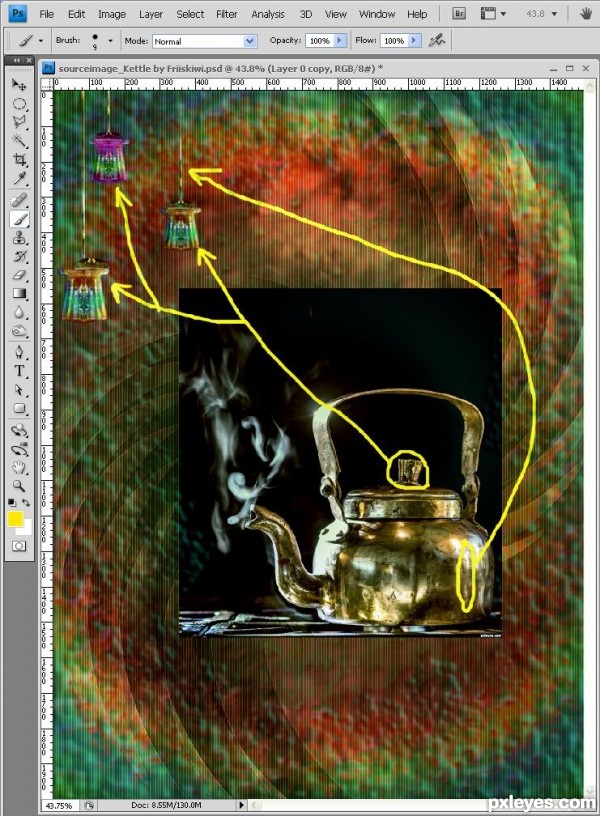Click the Opacity value field
The width and height of the screenshot is (600, 816).
coord(320,41)
